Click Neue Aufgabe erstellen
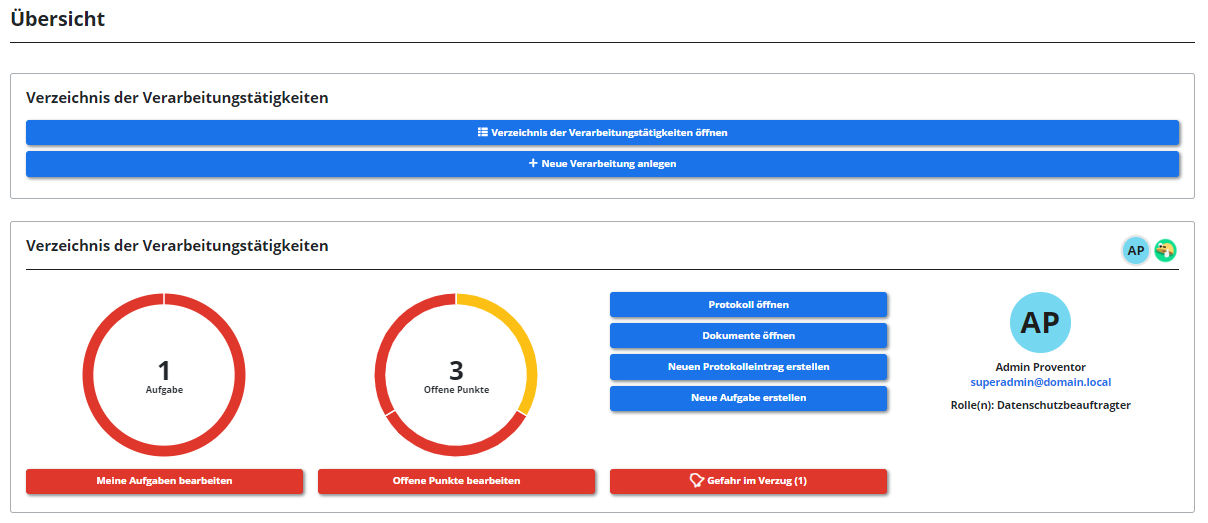This screenshot has width=1208, height=523. click(748, 397)
